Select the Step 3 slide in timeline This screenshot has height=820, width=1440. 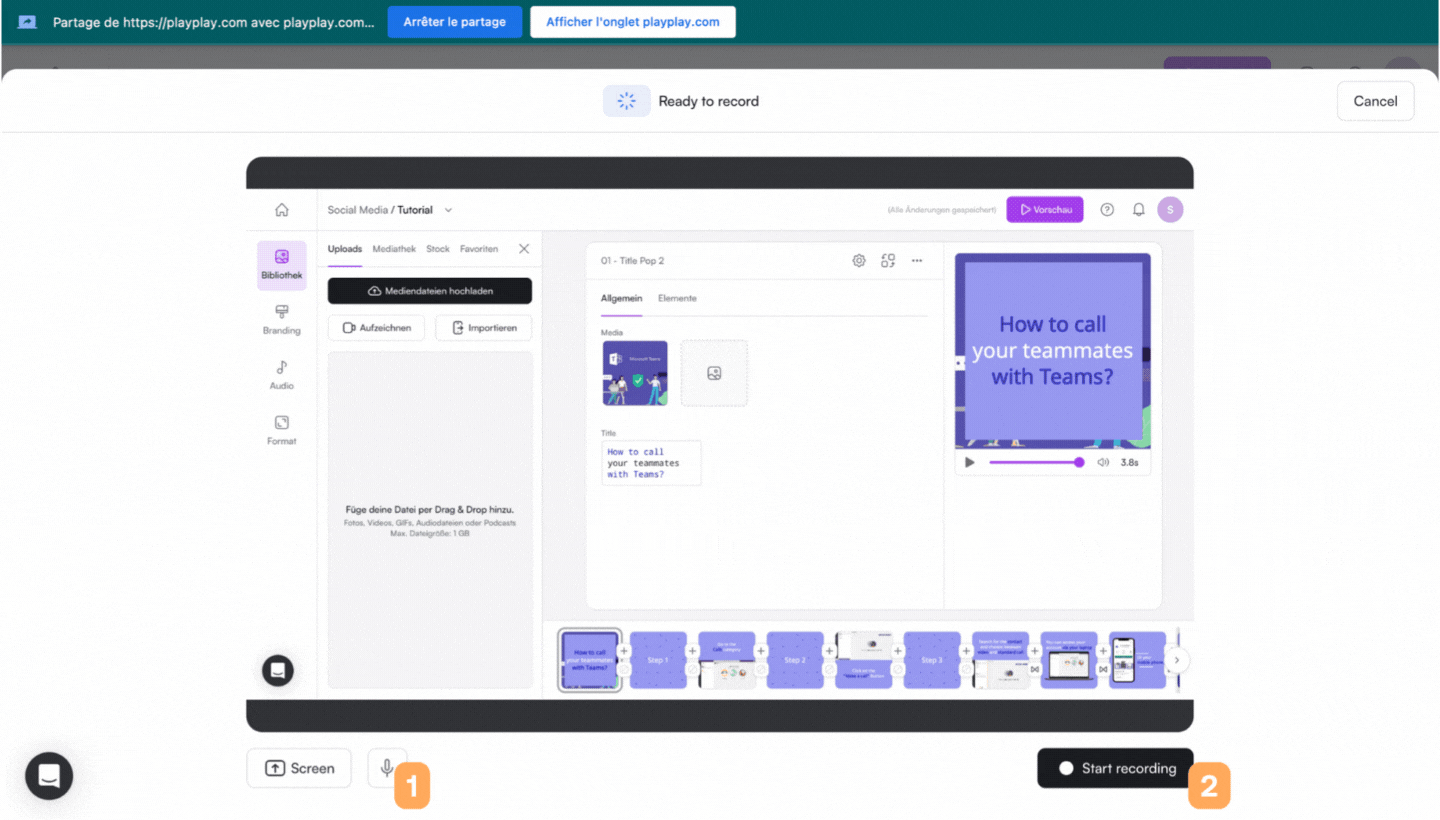pyautogui.click(x=932, y=660)
